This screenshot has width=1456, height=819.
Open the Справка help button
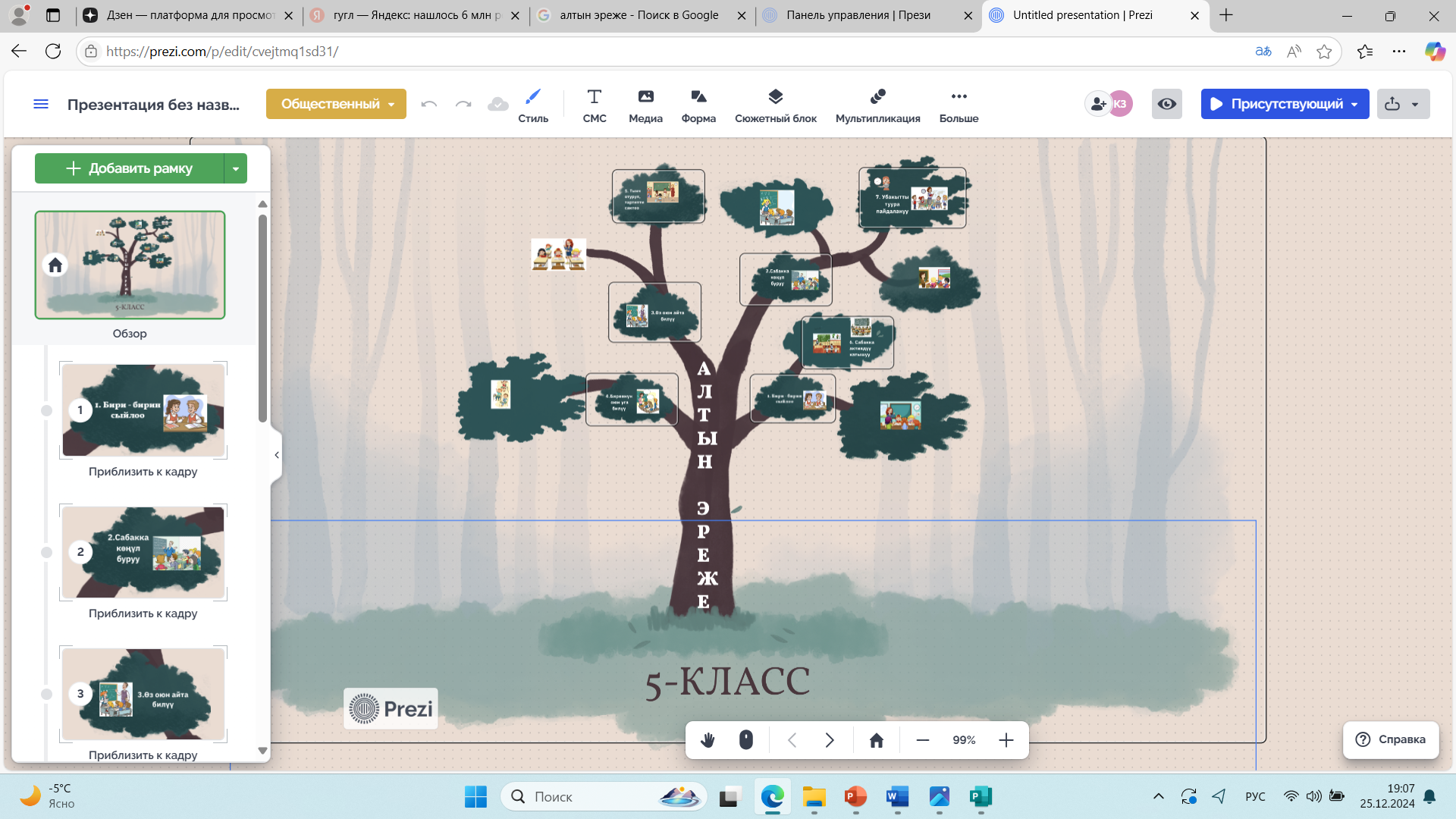coord(1391,739)
